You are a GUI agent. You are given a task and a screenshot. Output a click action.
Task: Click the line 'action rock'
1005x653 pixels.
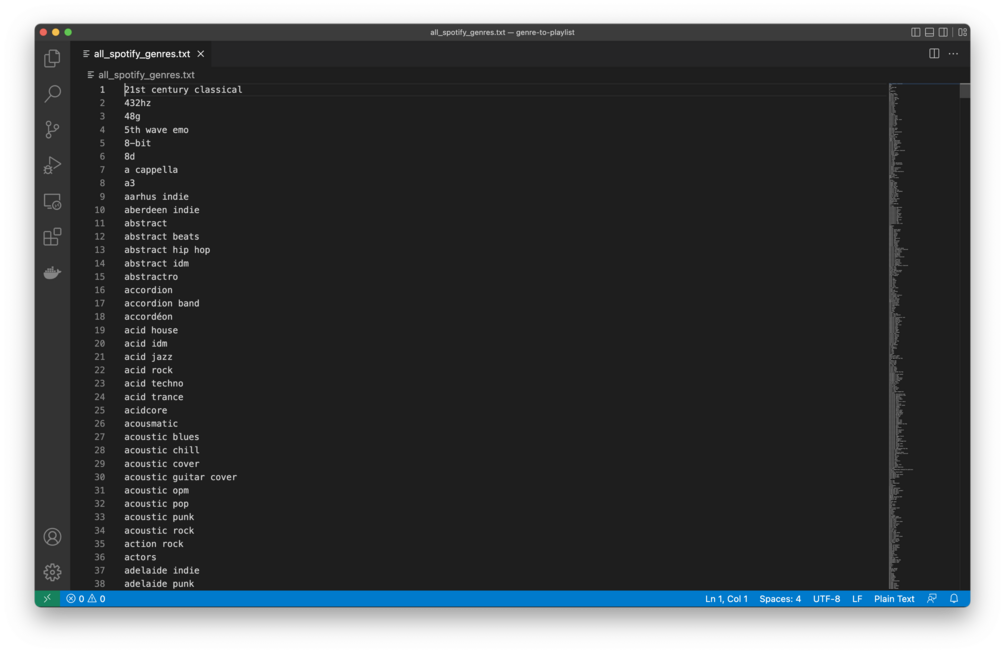pyautogui.click(x=154, y=544)
